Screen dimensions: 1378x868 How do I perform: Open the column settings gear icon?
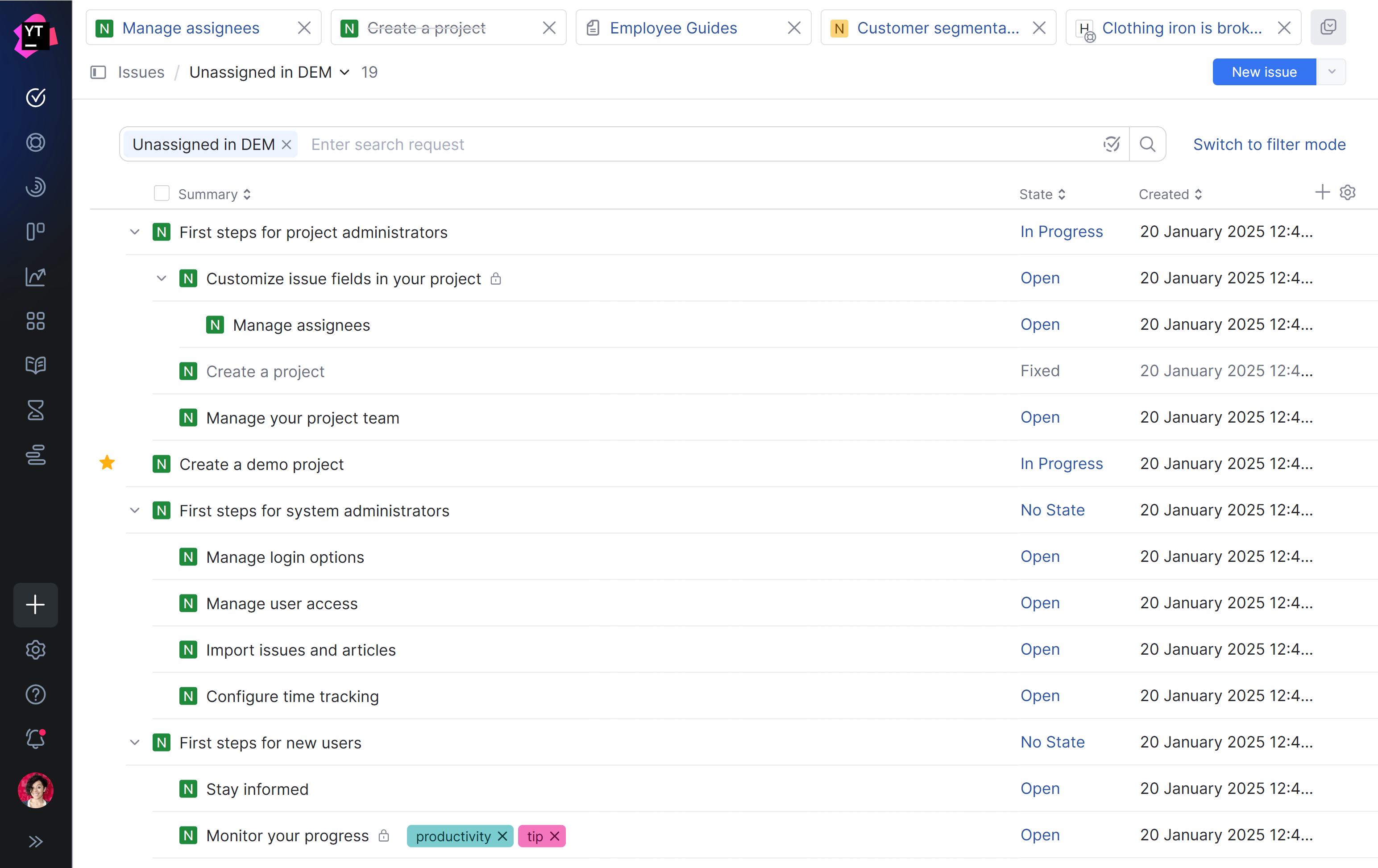click(x=1347, y=193)
